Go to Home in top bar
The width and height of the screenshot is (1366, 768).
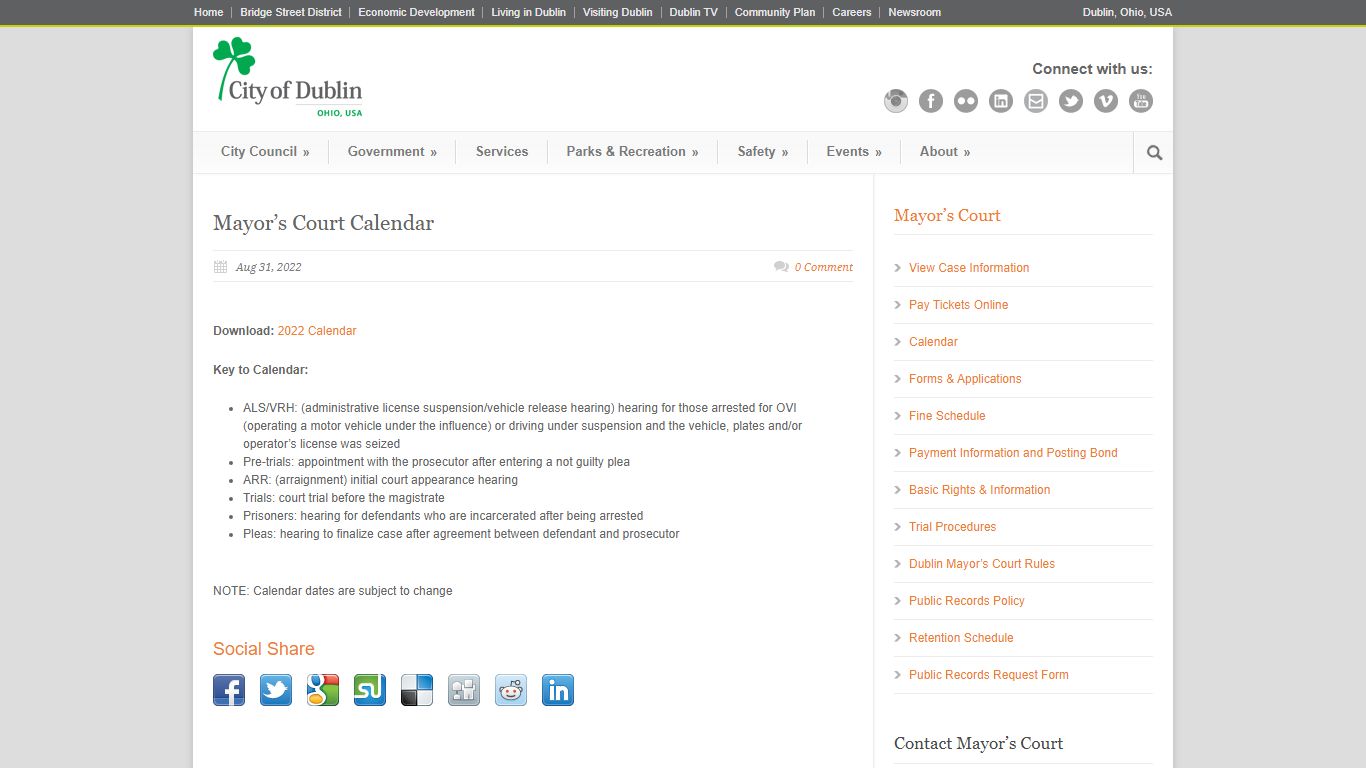(208, 12)
